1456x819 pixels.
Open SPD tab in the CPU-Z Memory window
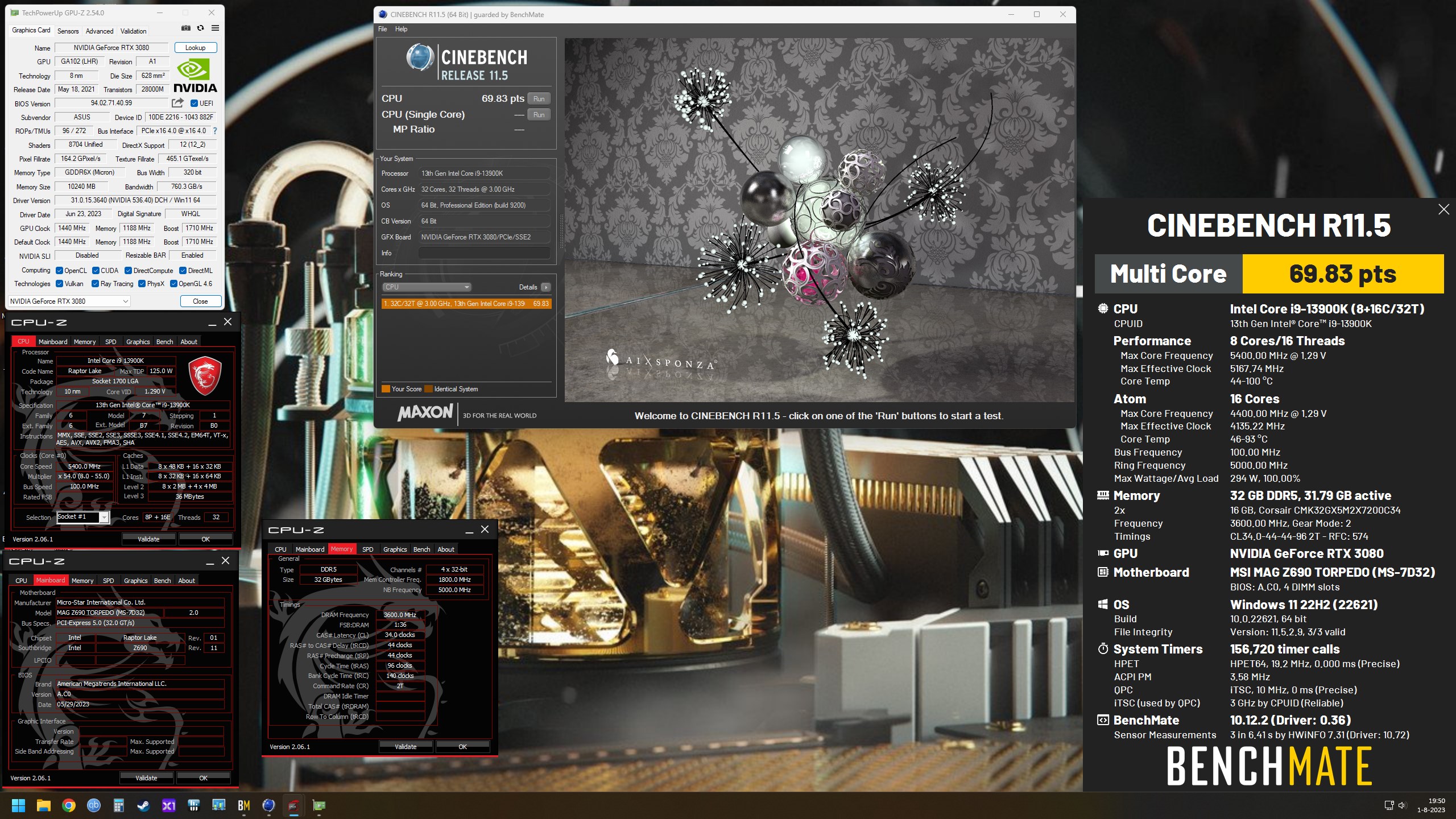[367, 549]
